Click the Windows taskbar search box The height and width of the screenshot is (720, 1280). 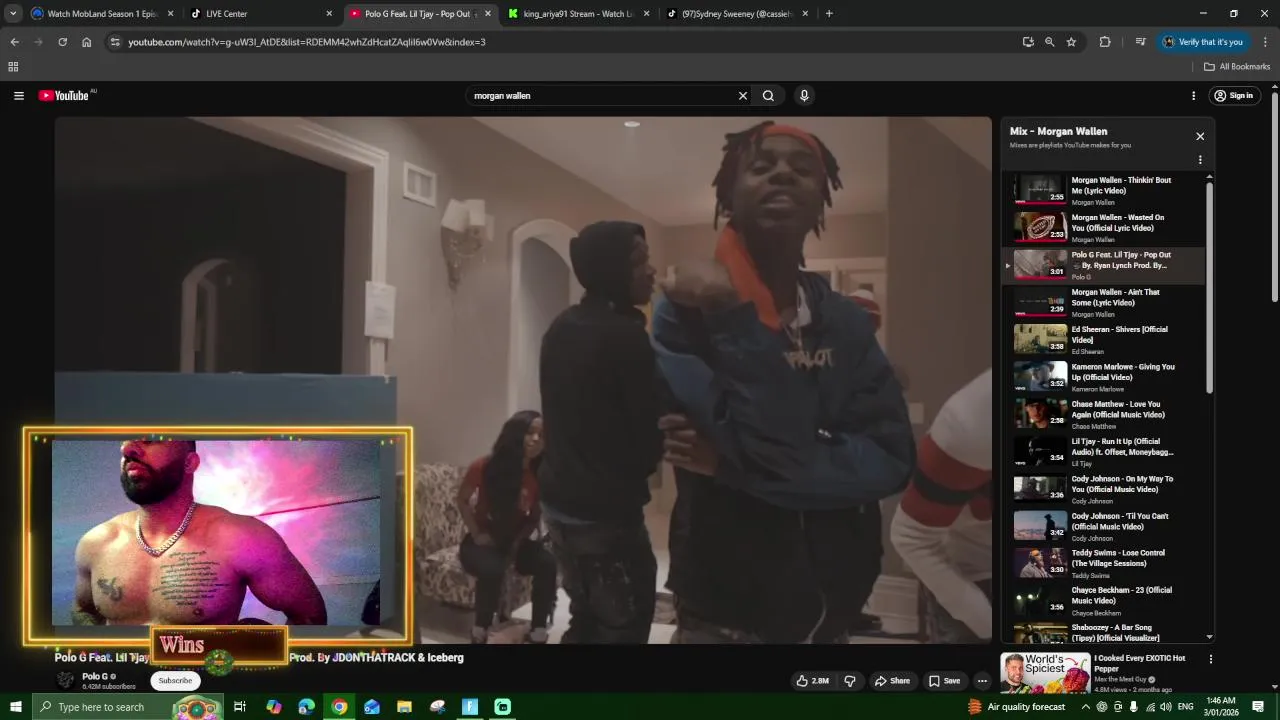pyautogui.click(x=128, y=707)
